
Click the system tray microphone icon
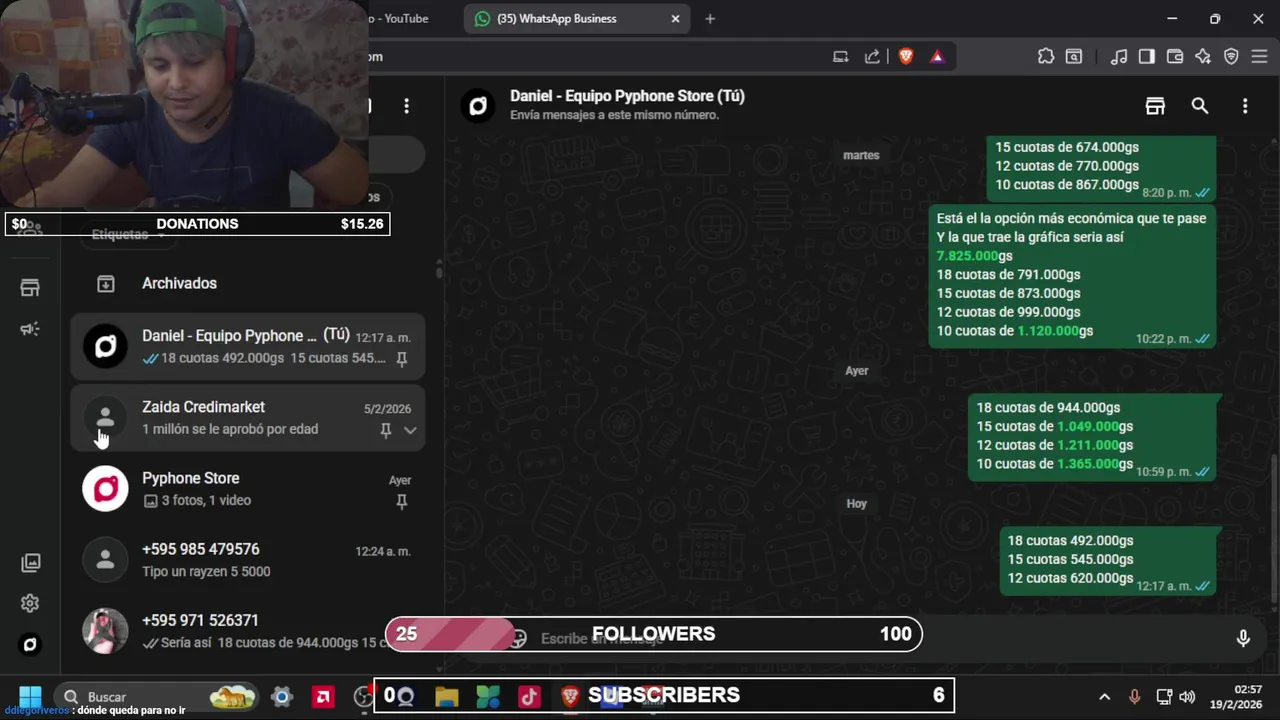pyautogui.click(x=1134, y=697)
